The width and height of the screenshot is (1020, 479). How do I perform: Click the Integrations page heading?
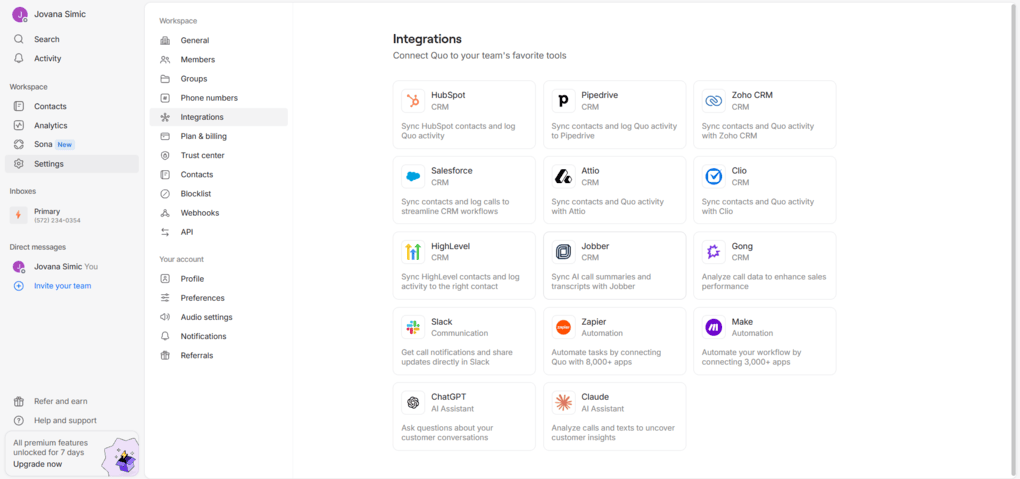(427, 39)
